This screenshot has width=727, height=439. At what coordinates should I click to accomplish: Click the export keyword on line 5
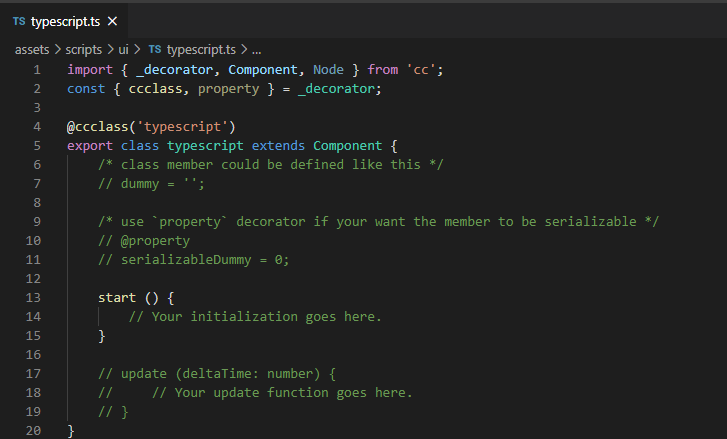coord(90,146)
